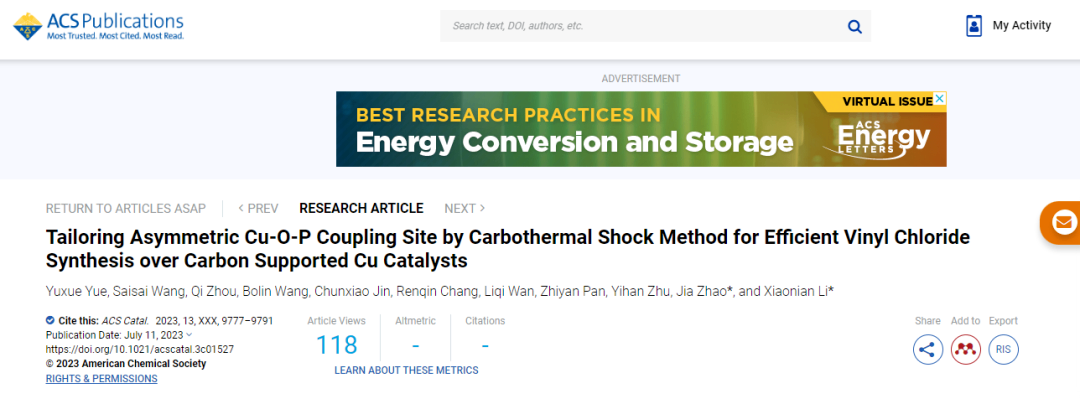Close the advertisement with X icon
This screenshot has width=1080, height=404.
click(x=940, y=100)
